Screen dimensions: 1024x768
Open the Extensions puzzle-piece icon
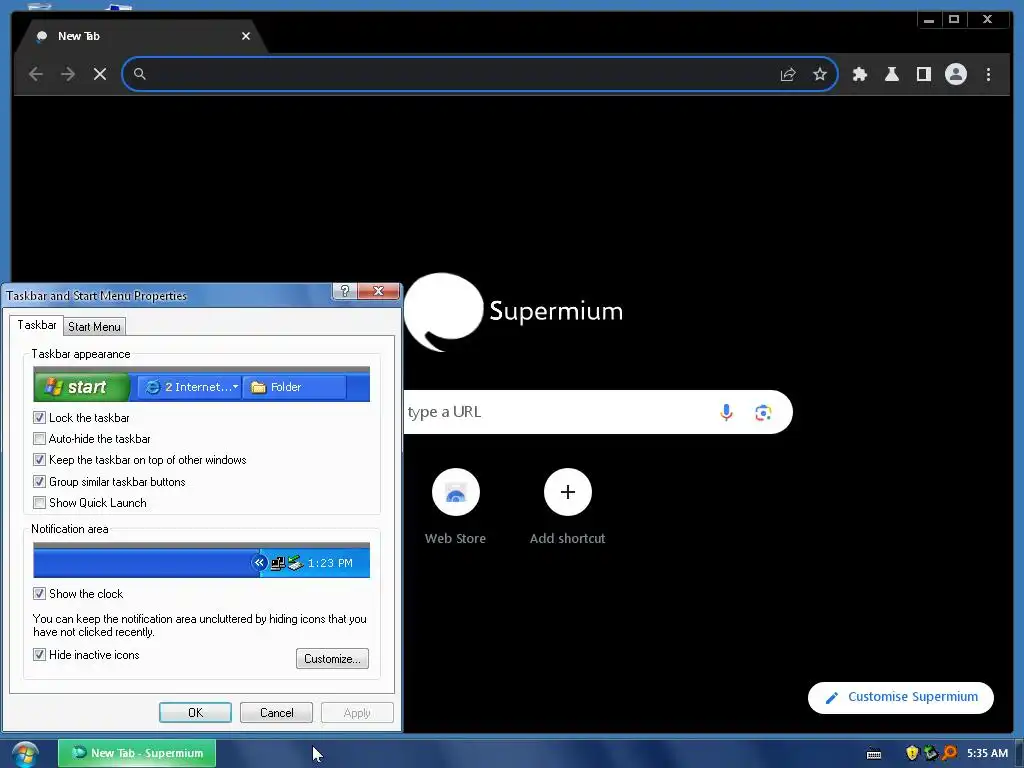859,74
